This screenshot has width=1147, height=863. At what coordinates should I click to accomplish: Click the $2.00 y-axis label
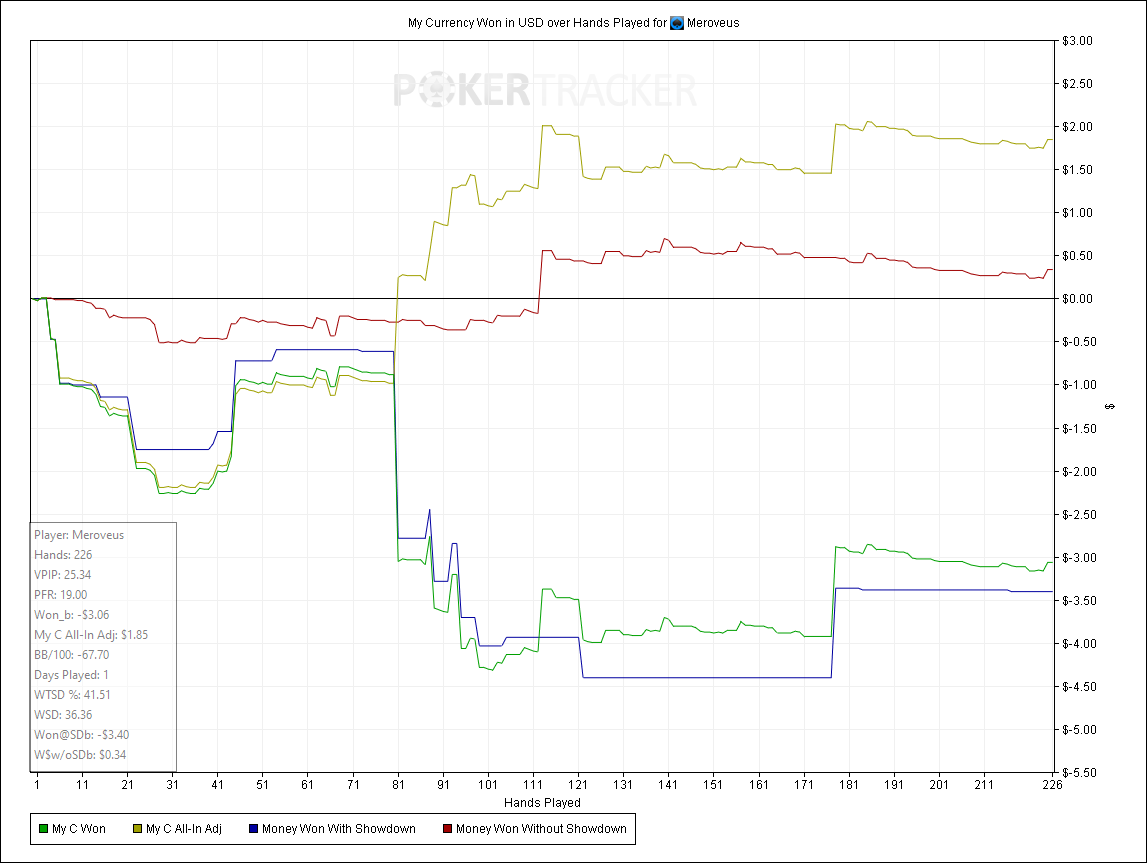coord(1078,127)
